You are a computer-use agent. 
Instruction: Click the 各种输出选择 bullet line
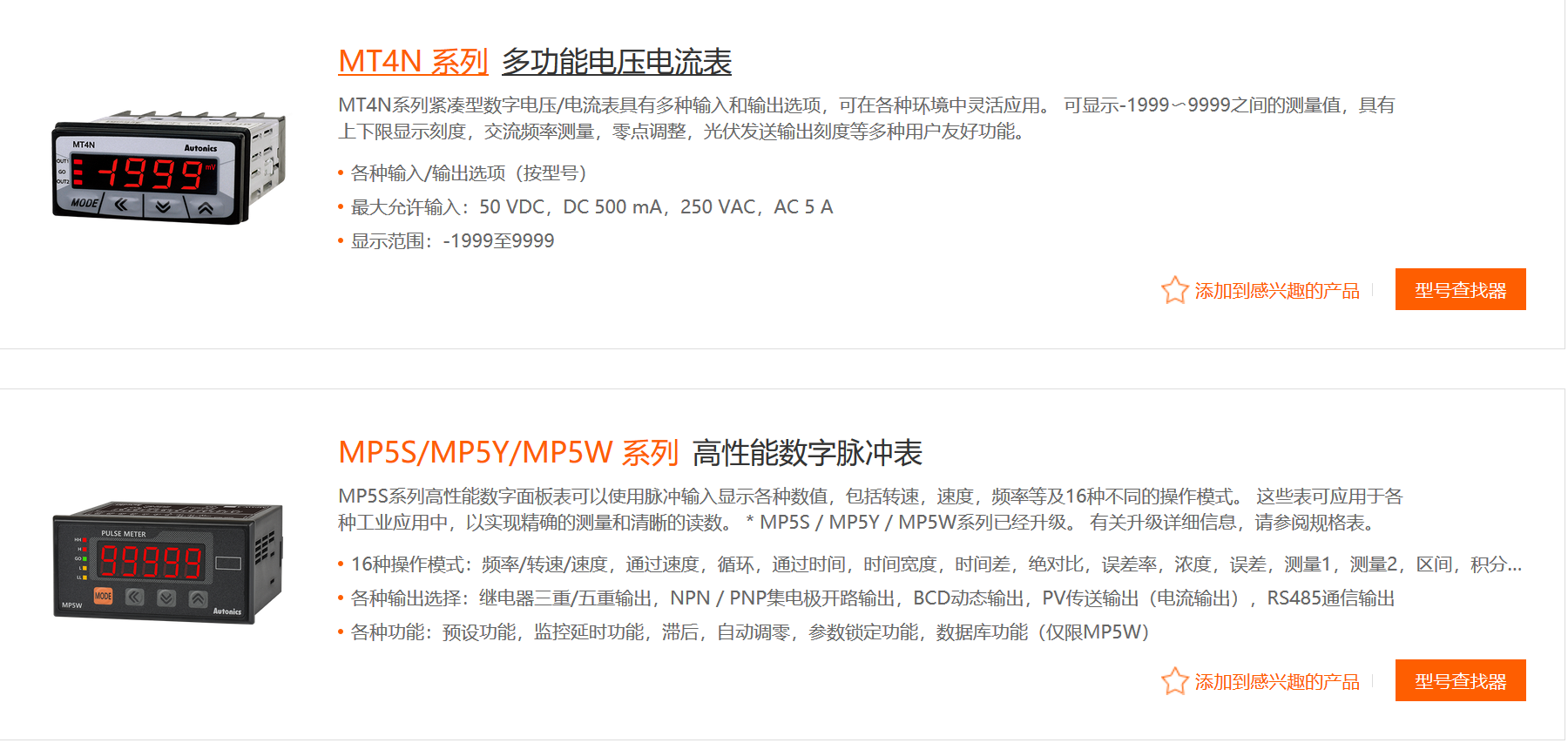click(872, 598)
